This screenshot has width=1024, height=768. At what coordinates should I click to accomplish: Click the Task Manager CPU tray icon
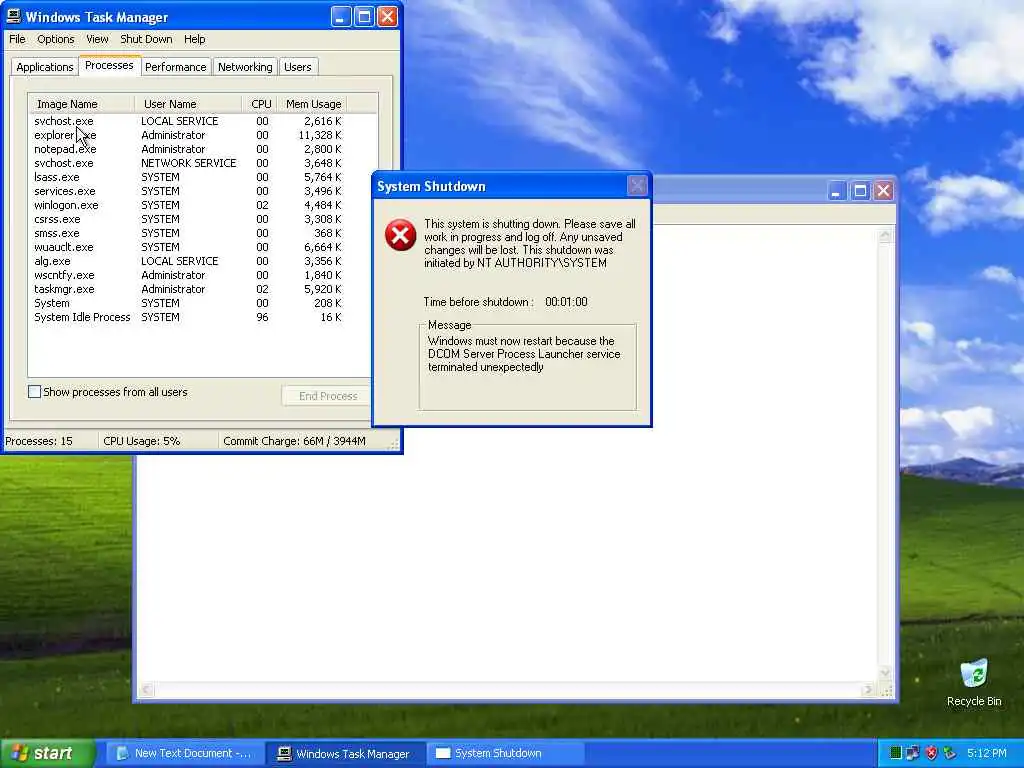click(896, 753)
